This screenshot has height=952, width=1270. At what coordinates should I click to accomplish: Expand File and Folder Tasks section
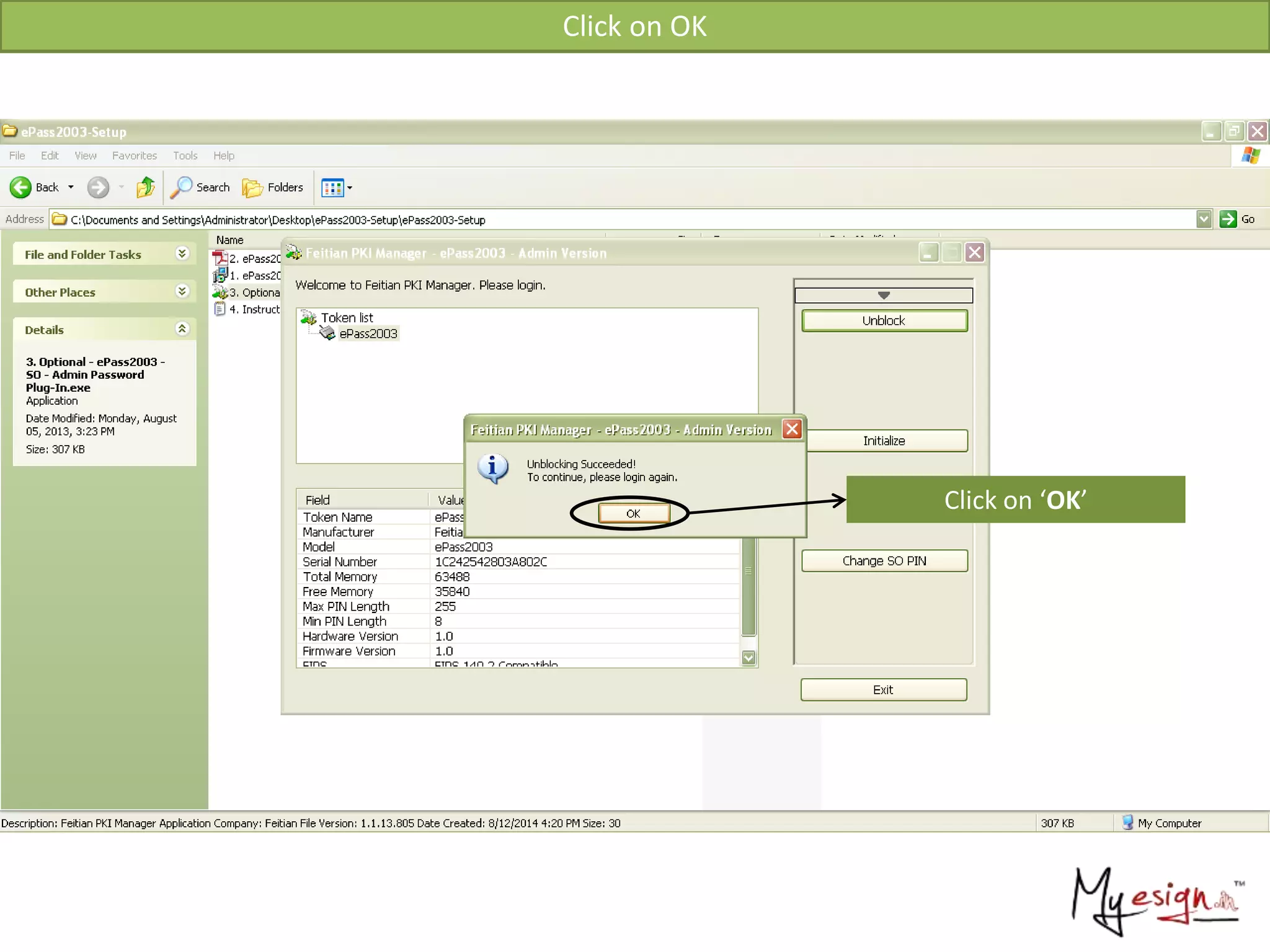coord(182,253)
